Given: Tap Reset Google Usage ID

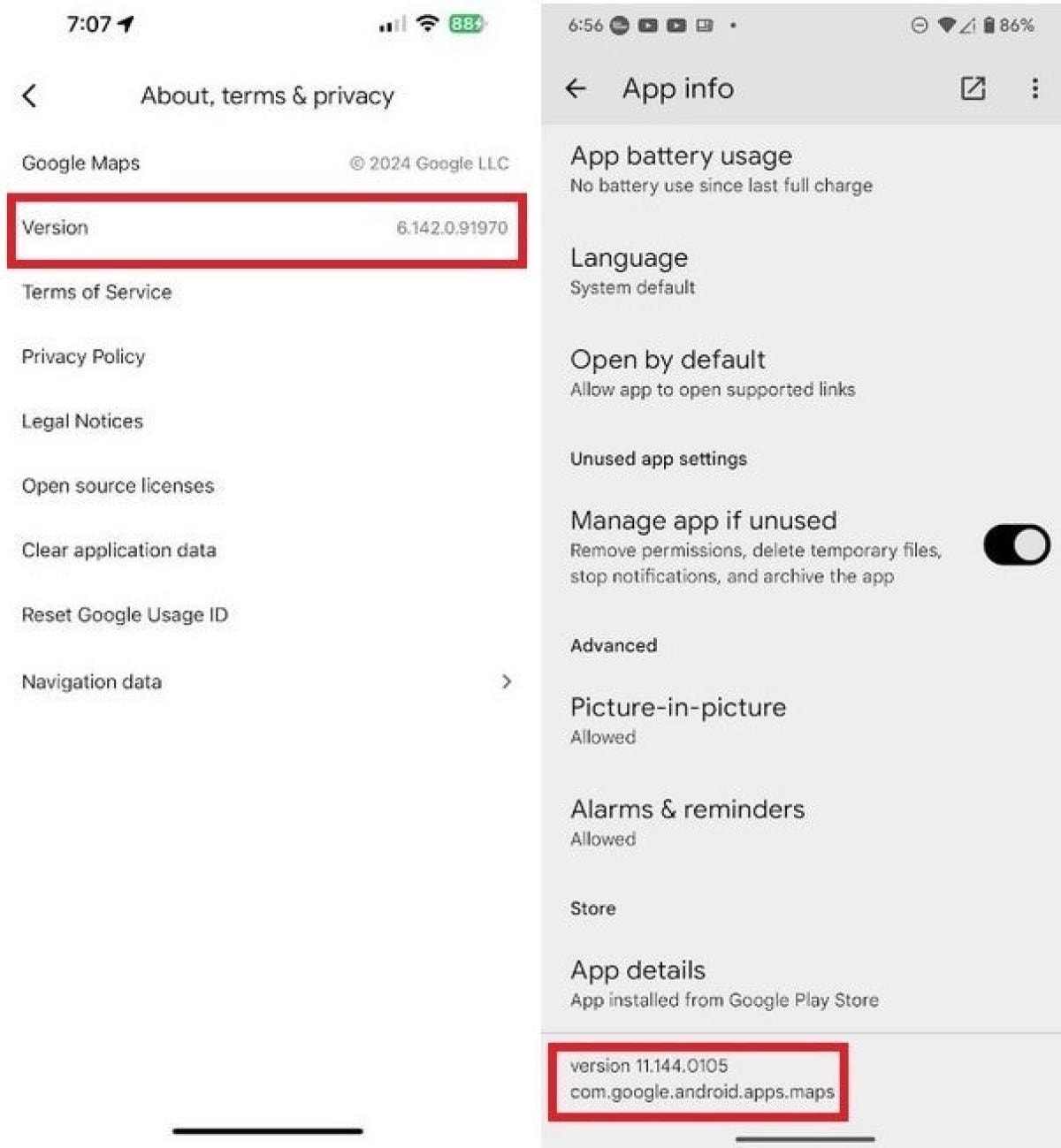Looking at the screenshot, I should [x=267, y=615].
